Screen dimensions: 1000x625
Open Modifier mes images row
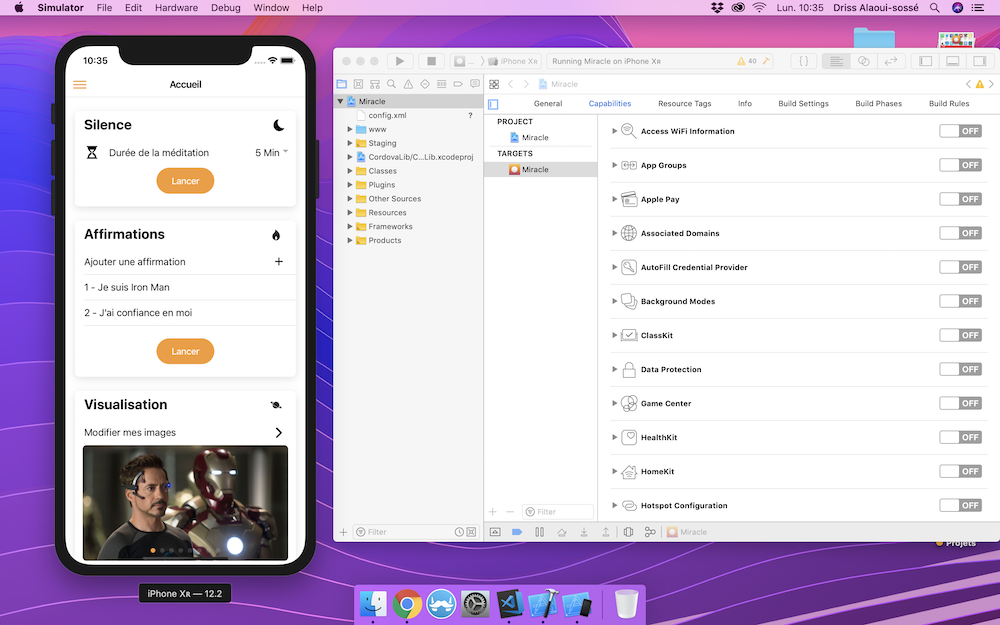(186, 432)
